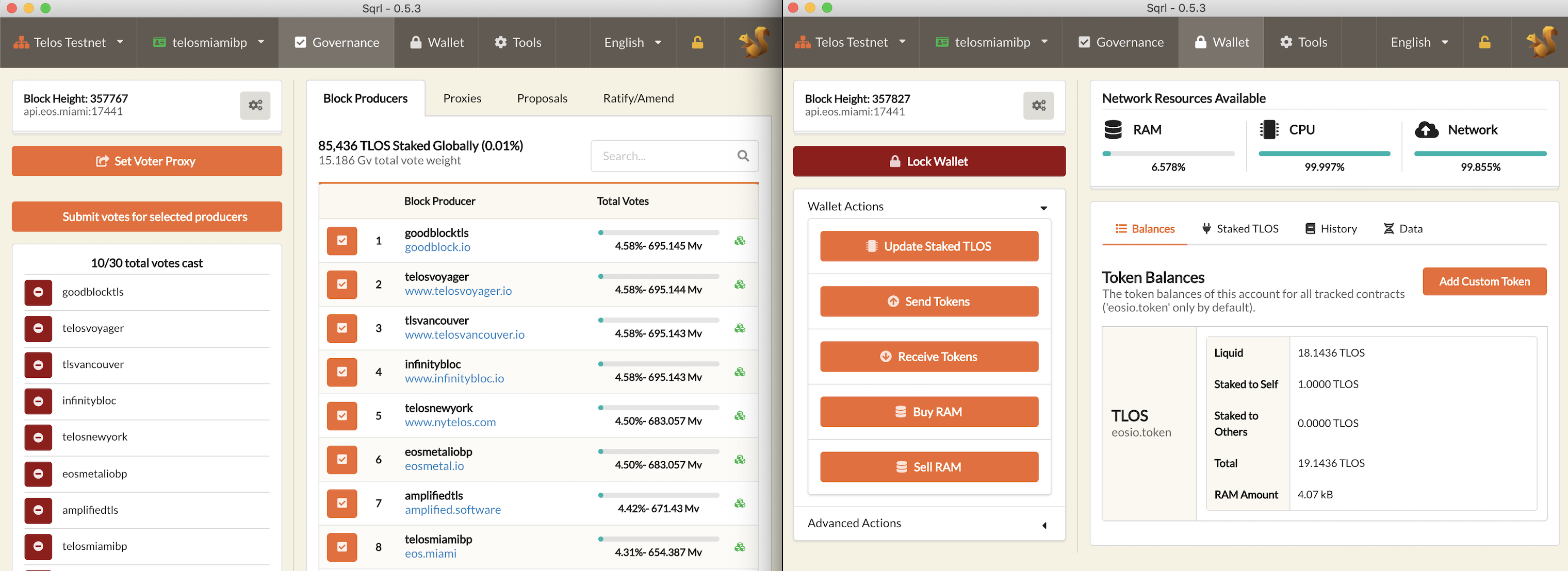This screenshot has height=571, width=1568.
Task: Click the squirrel logo in right window
Action: (x=1541, y=43)
